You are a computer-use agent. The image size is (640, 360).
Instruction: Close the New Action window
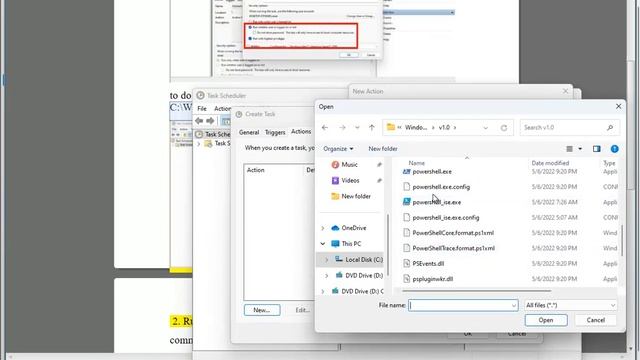click(565, 91)
